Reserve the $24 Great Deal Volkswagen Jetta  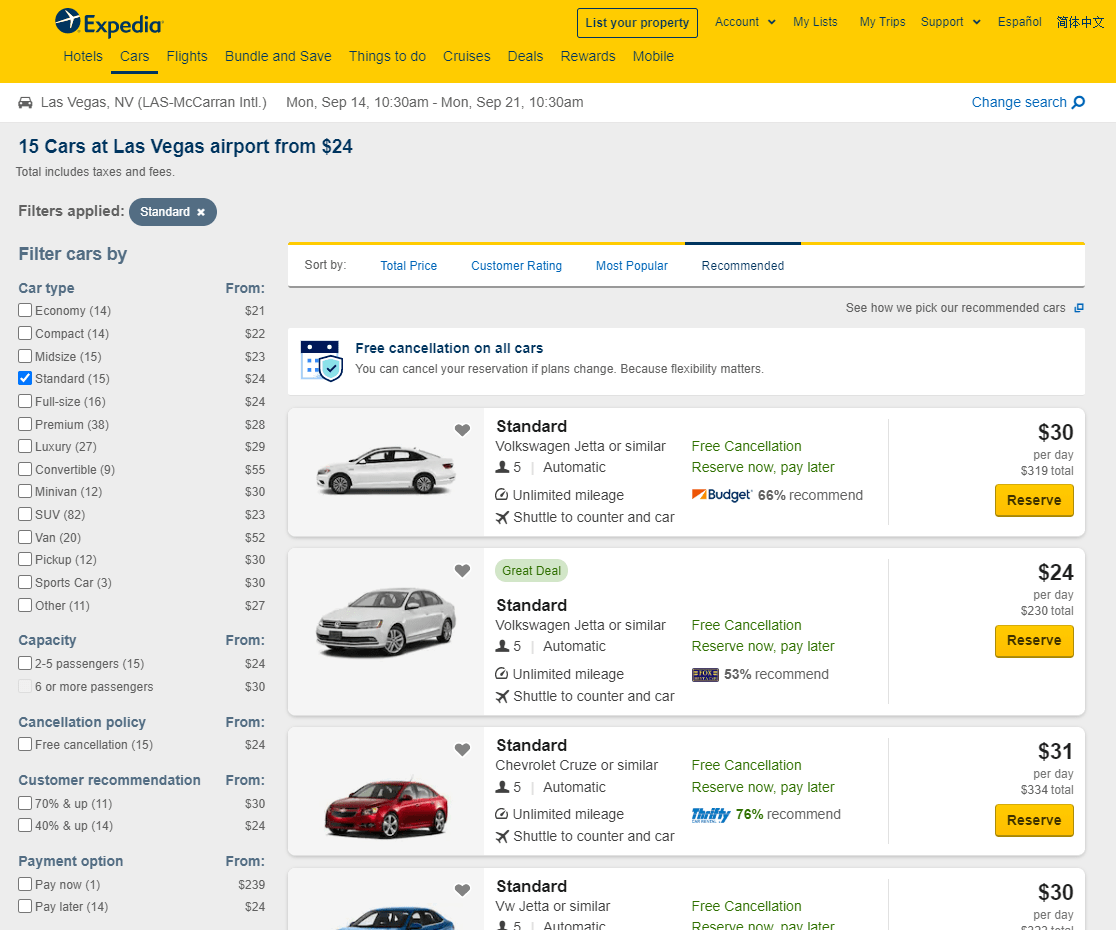click(x=1034, y=640)
